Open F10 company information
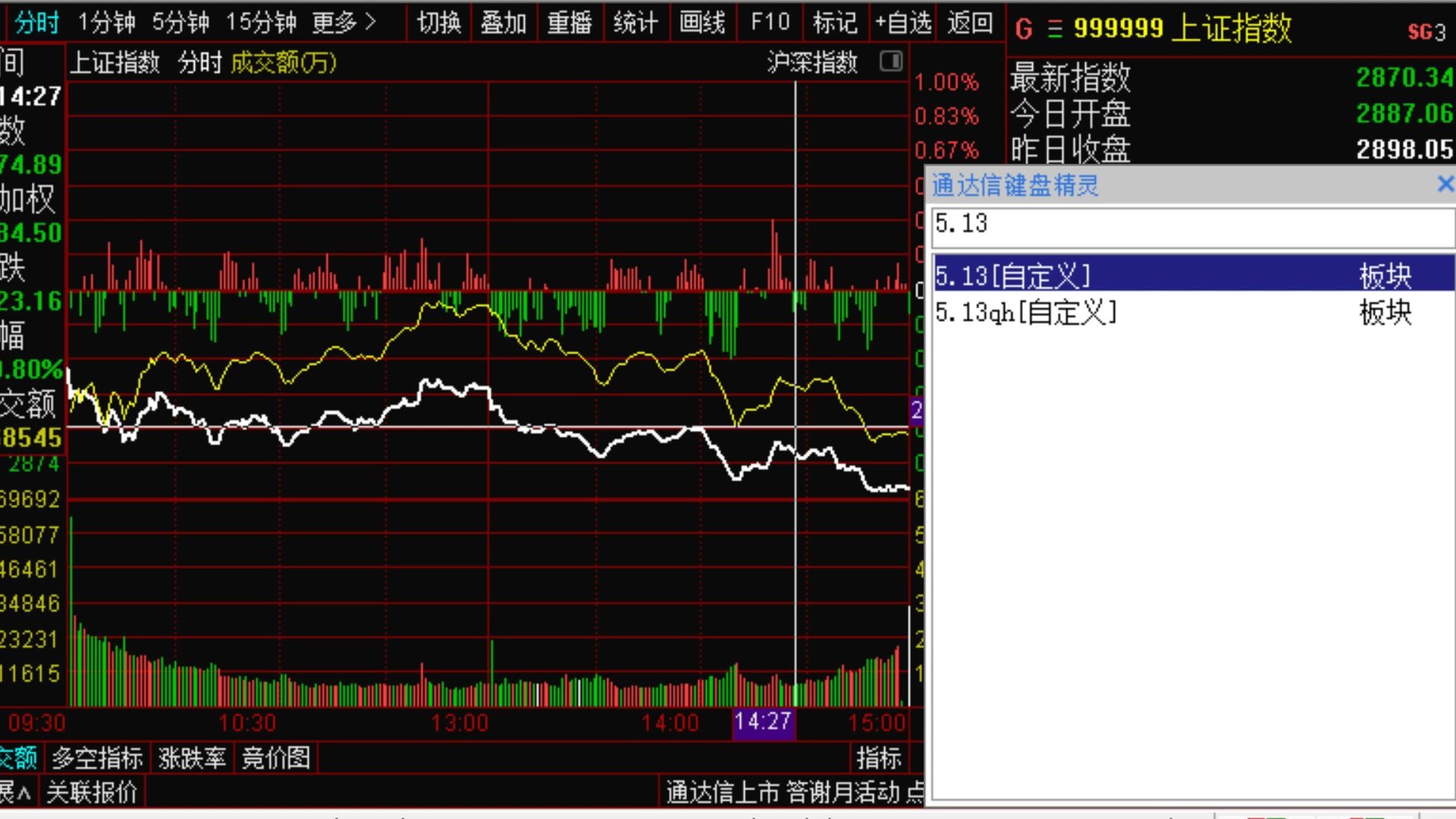1456x819 pixels. (770, 23)
